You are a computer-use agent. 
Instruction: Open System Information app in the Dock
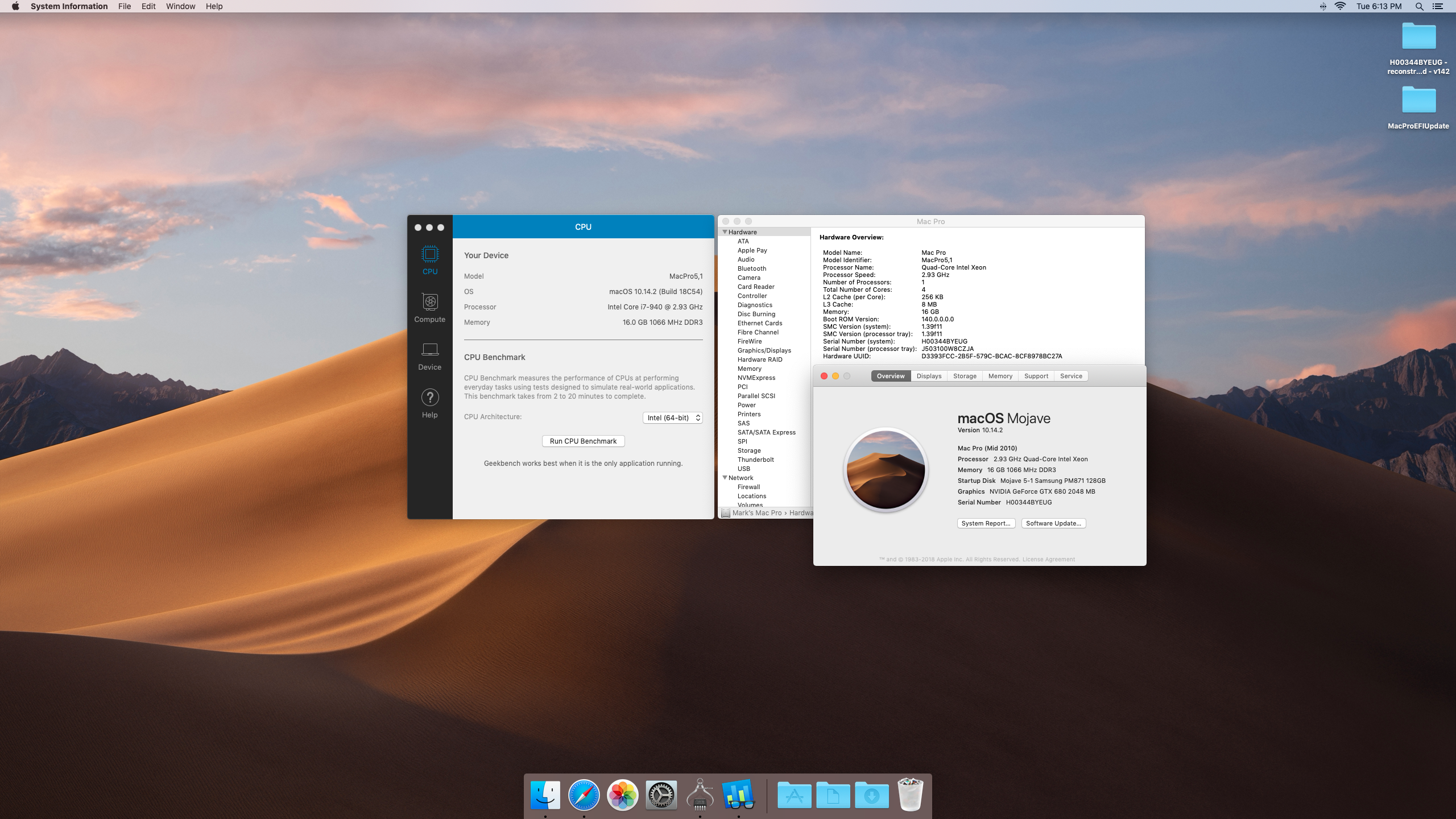pos(700,795)
